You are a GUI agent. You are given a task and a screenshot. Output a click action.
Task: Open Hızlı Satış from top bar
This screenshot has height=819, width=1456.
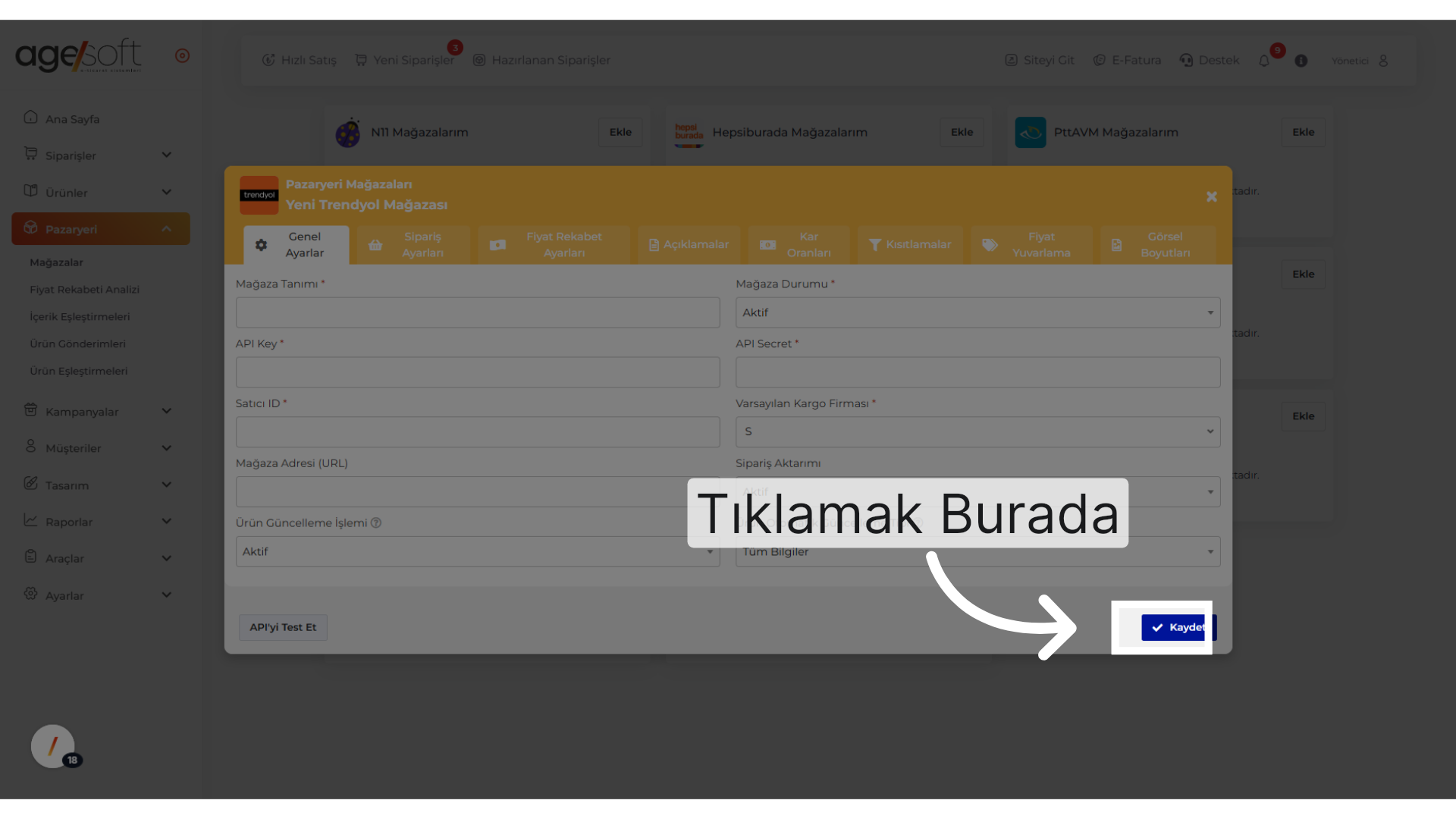(299, 60)
